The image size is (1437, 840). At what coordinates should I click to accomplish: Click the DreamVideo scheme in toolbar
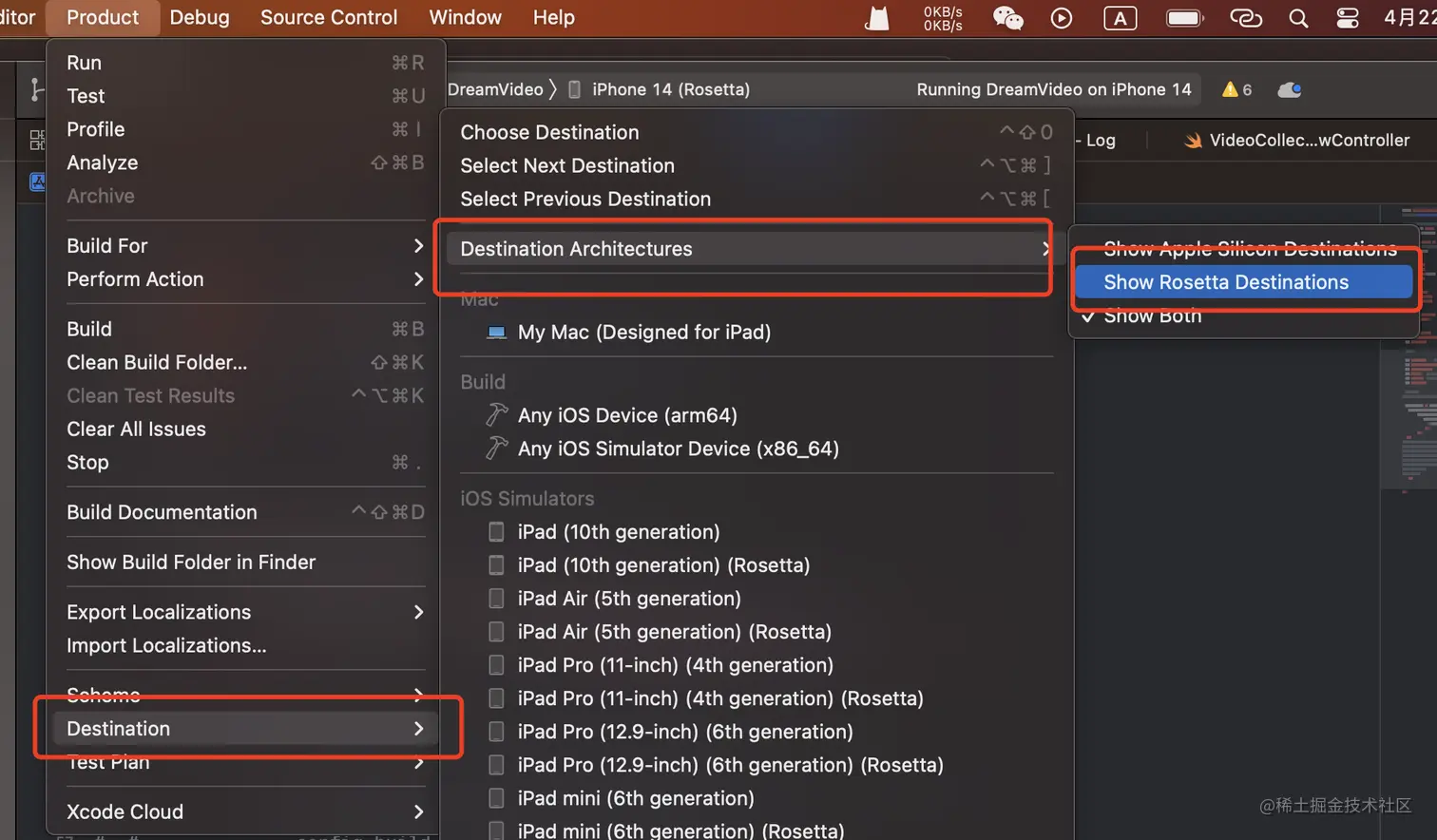point(495,89)
